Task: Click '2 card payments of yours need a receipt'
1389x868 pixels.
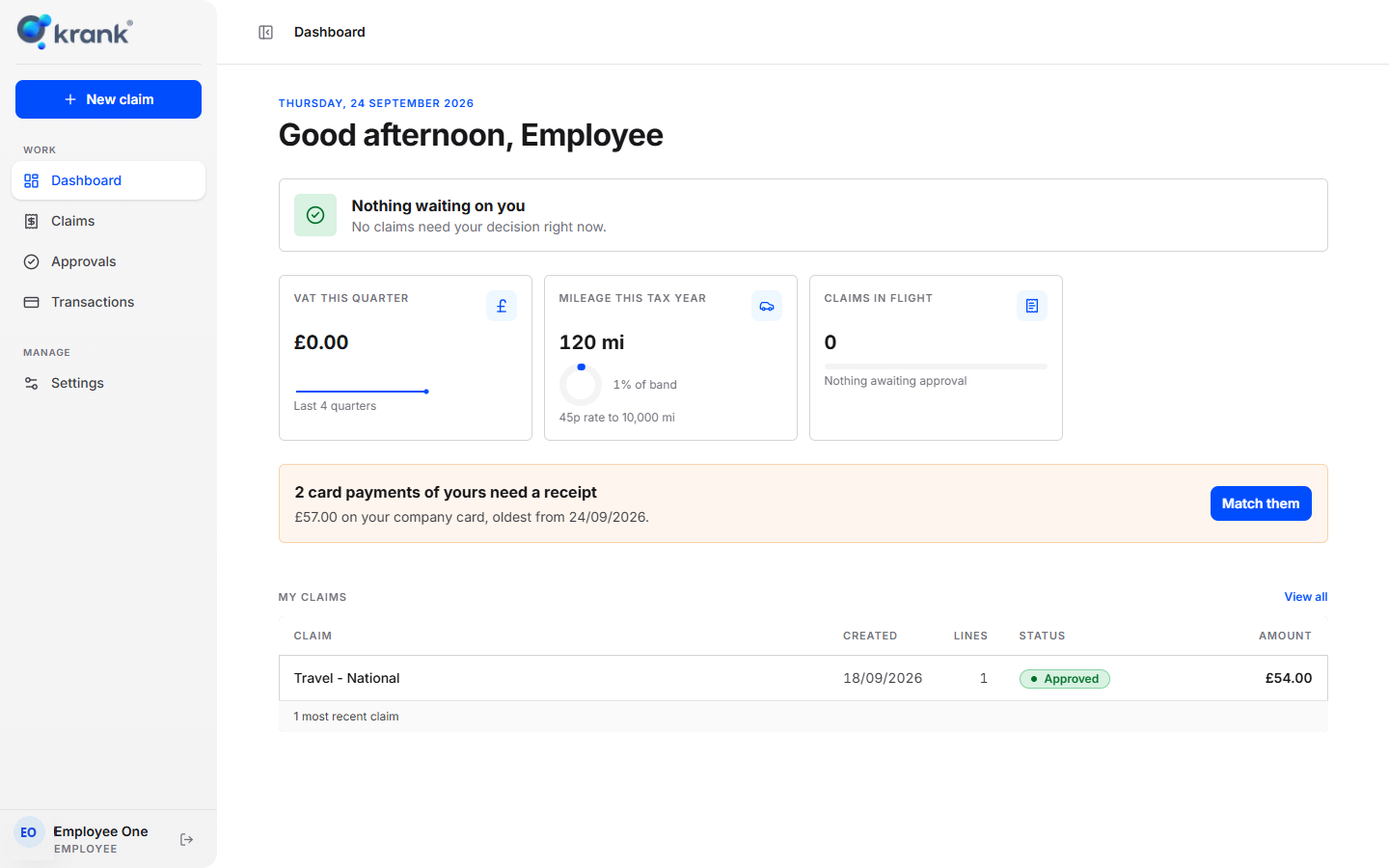Action: (446, 492)
